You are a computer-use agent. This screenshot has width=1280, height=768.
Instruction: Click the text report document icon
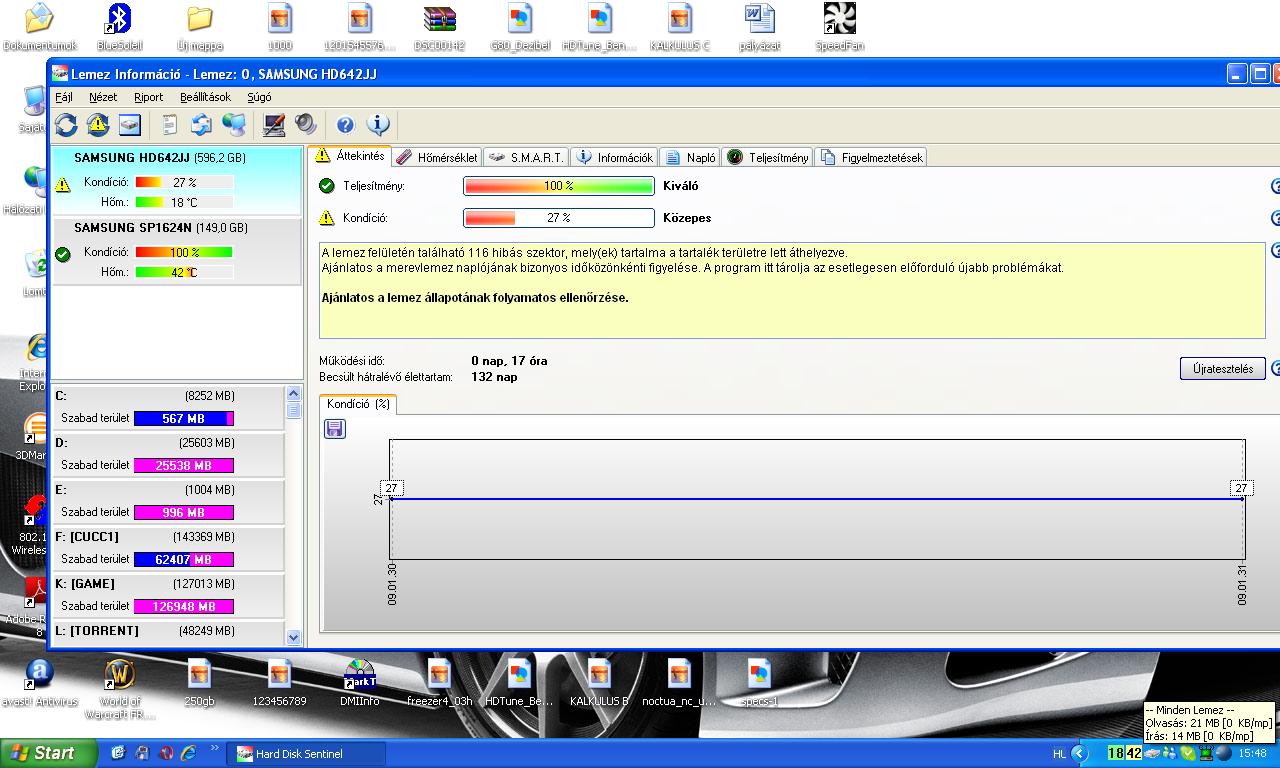coord(170,125)
